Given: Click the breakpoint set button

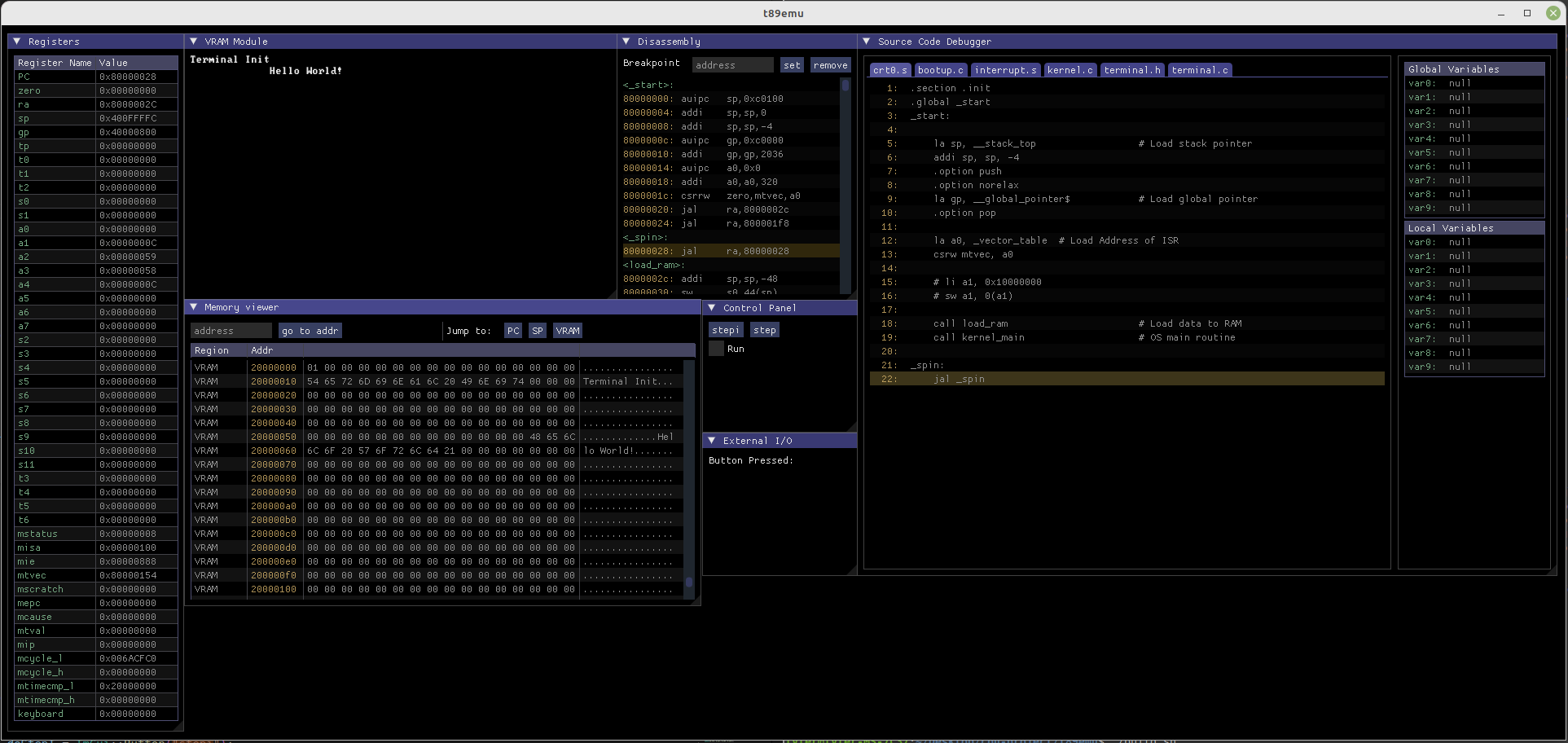Looking at the screenshot, I should click(792, 65).
